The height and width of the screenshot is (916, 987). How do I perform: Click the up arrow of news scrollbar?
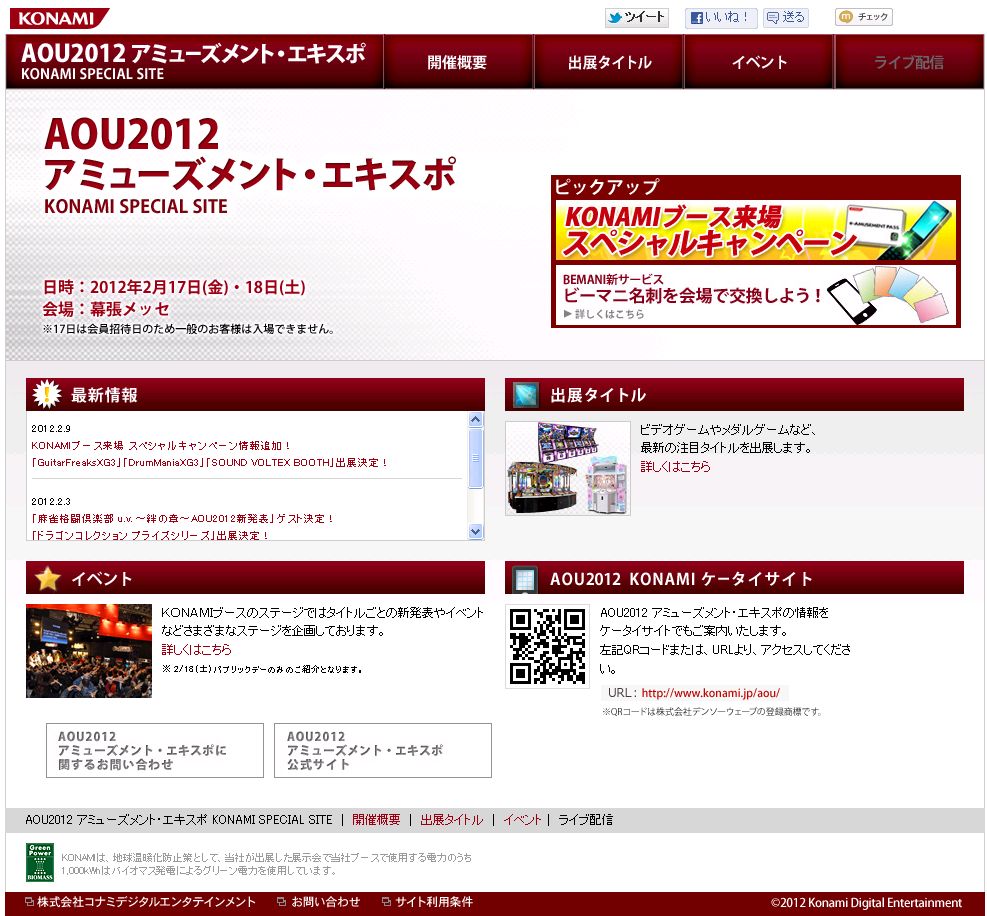pos(476,419)
